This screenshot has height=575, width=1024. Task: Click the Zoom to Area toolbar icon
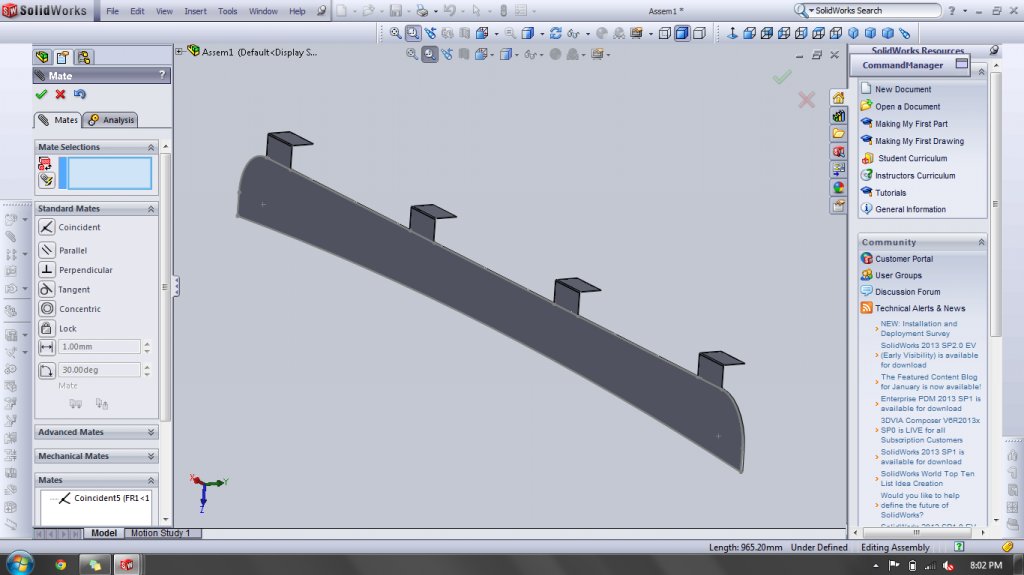(413, 33)
